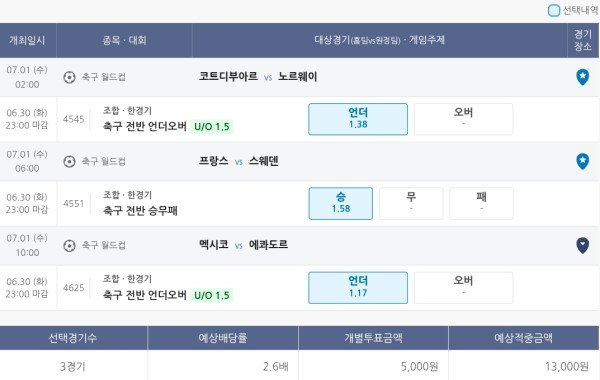Deselect 언더 1.17 for game 4625
600x380 pixels.
(x=358, y=288)
